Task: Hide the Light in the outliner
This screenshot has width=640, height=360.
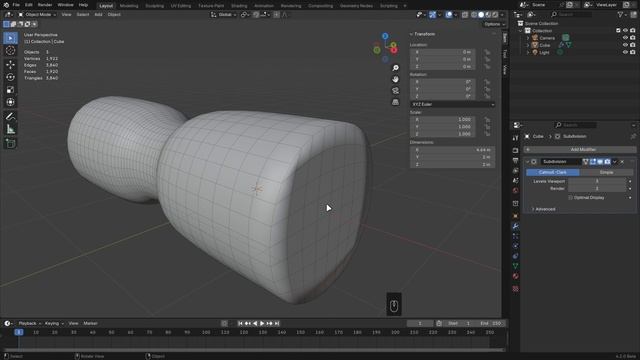Action: (625, 53)
